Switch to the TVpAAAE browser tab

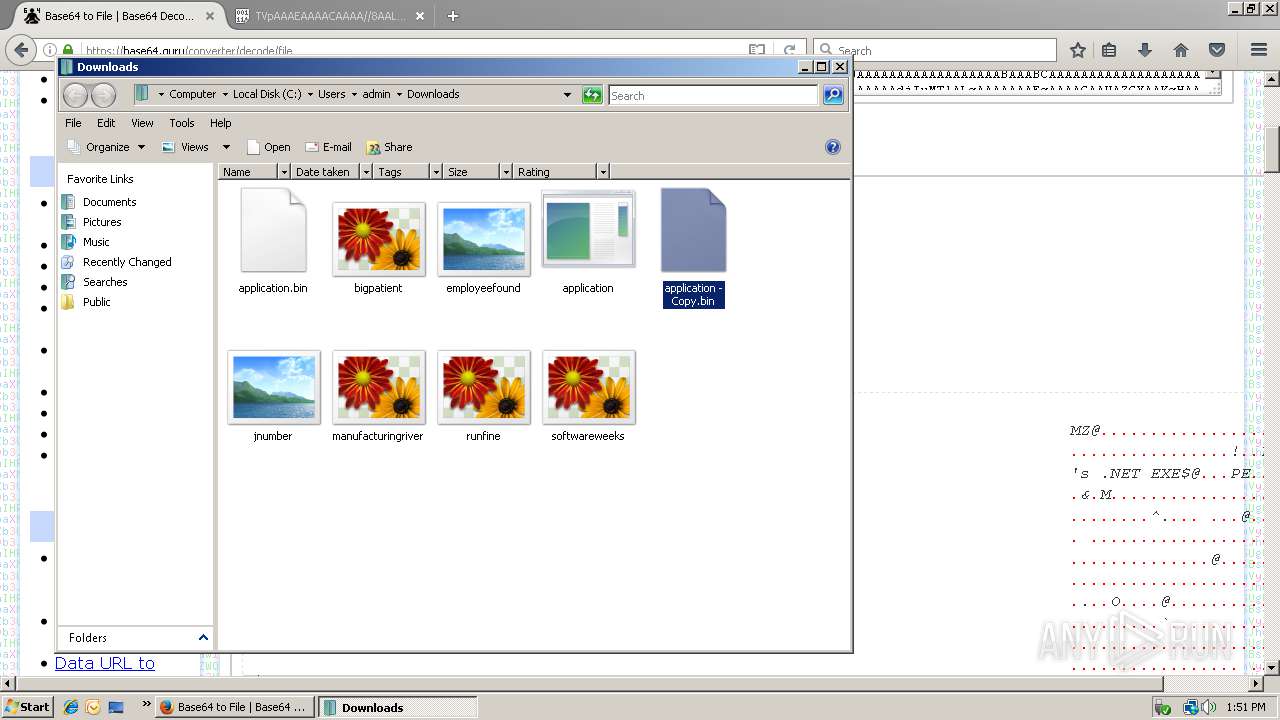[x=330, y=16]
